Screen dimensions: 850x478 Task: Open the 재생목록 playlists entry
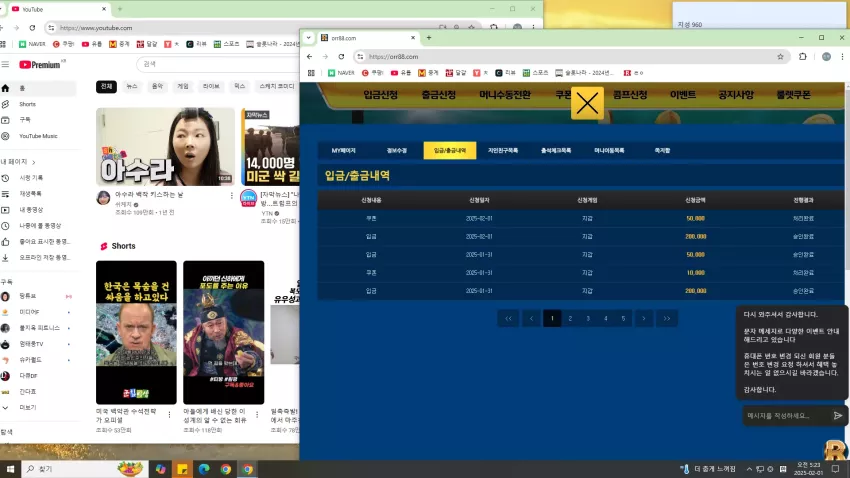[x=30, y=193]
